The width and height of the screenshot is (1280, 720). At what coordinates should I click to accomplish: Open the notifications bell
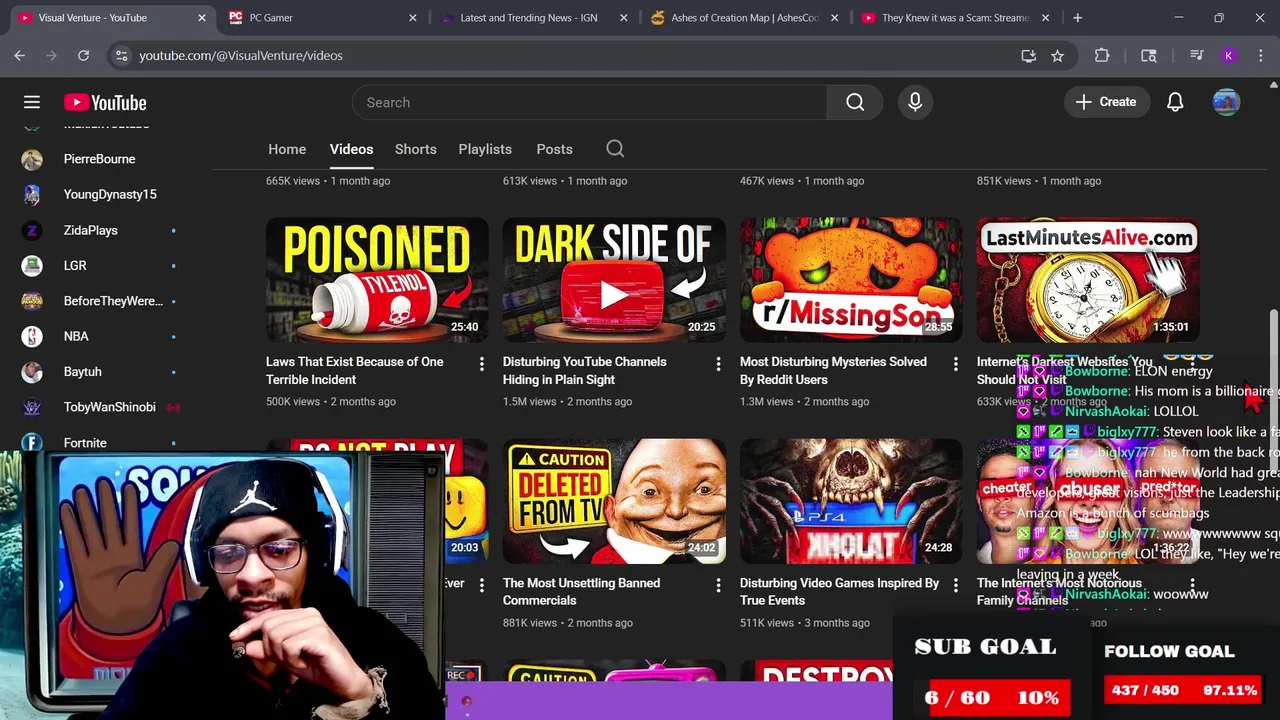click(1175, 102)
